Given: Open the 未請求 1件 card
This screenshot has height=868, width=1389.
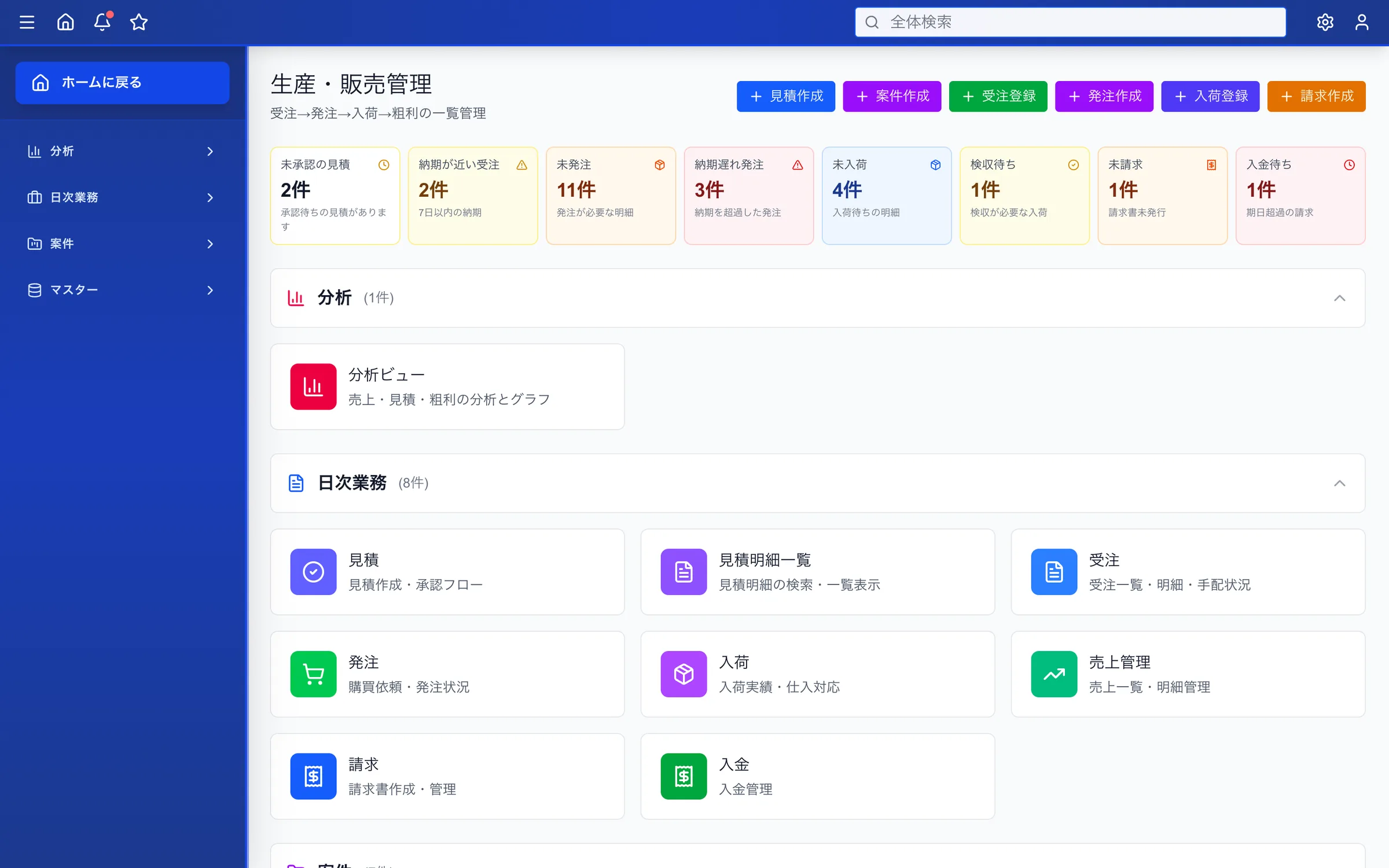Looking at the screenshot, I should point(1162,196).
